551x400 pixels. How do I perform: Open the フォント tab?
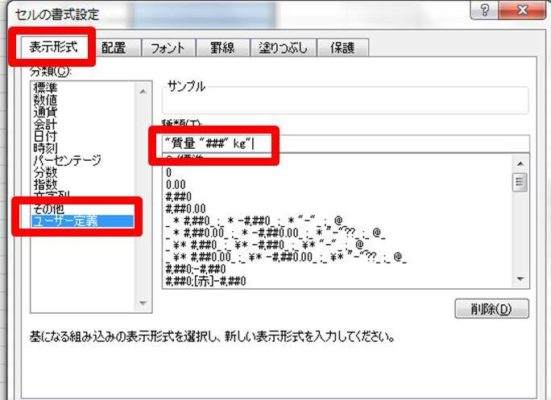point(168,48)
